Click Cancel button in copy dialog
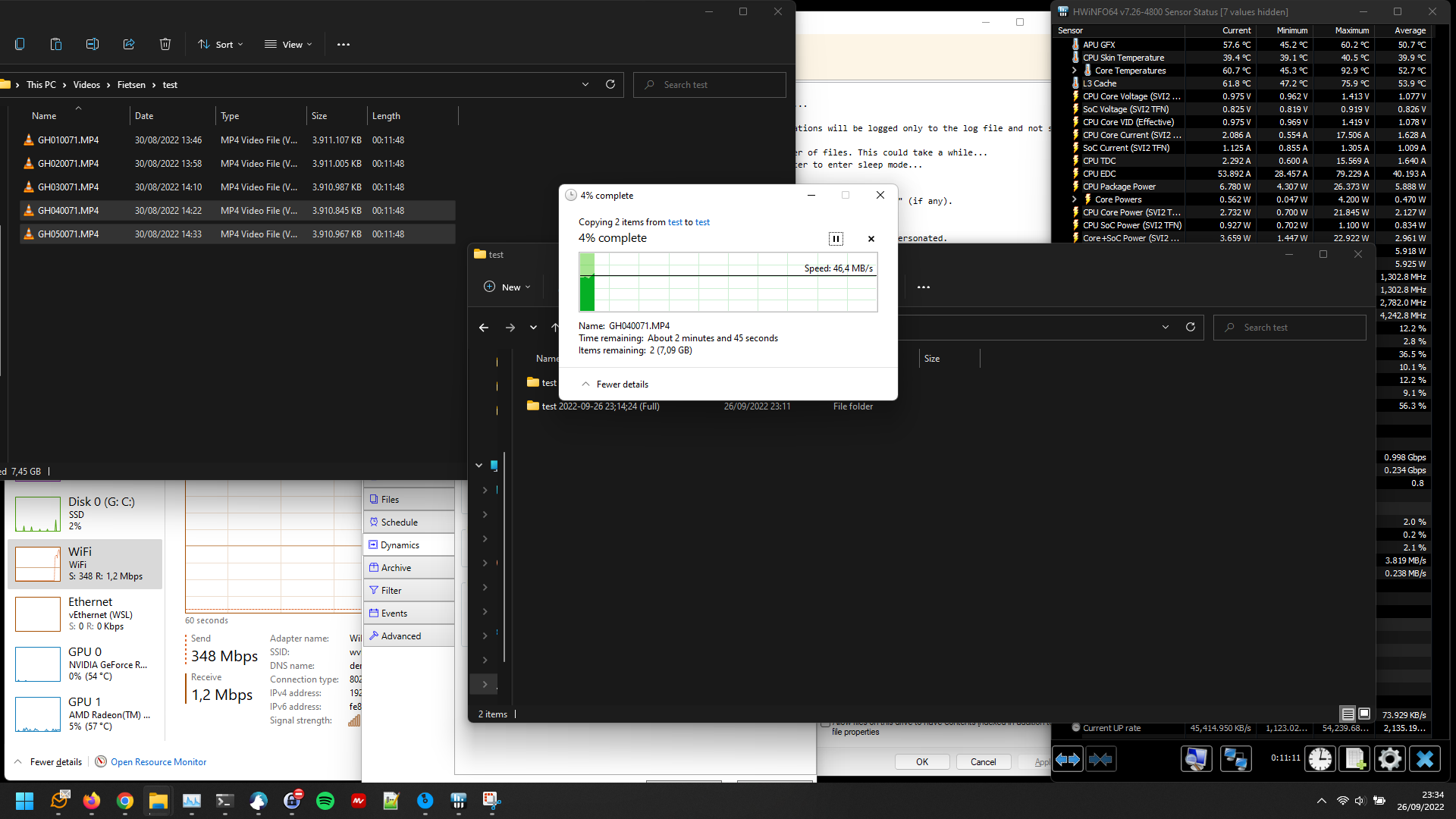This screenshot has height=819, width=1456. pos(870,238)
